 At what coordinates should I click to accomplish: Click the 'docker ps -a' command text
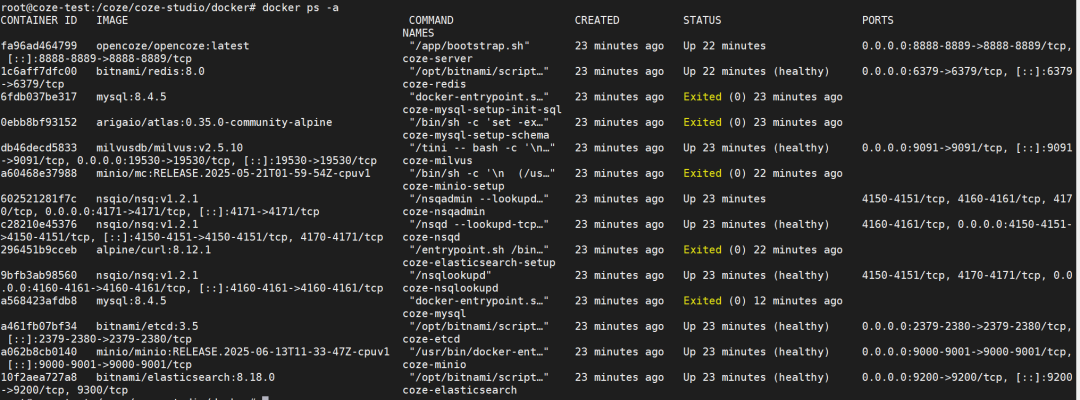click(300, 8)
